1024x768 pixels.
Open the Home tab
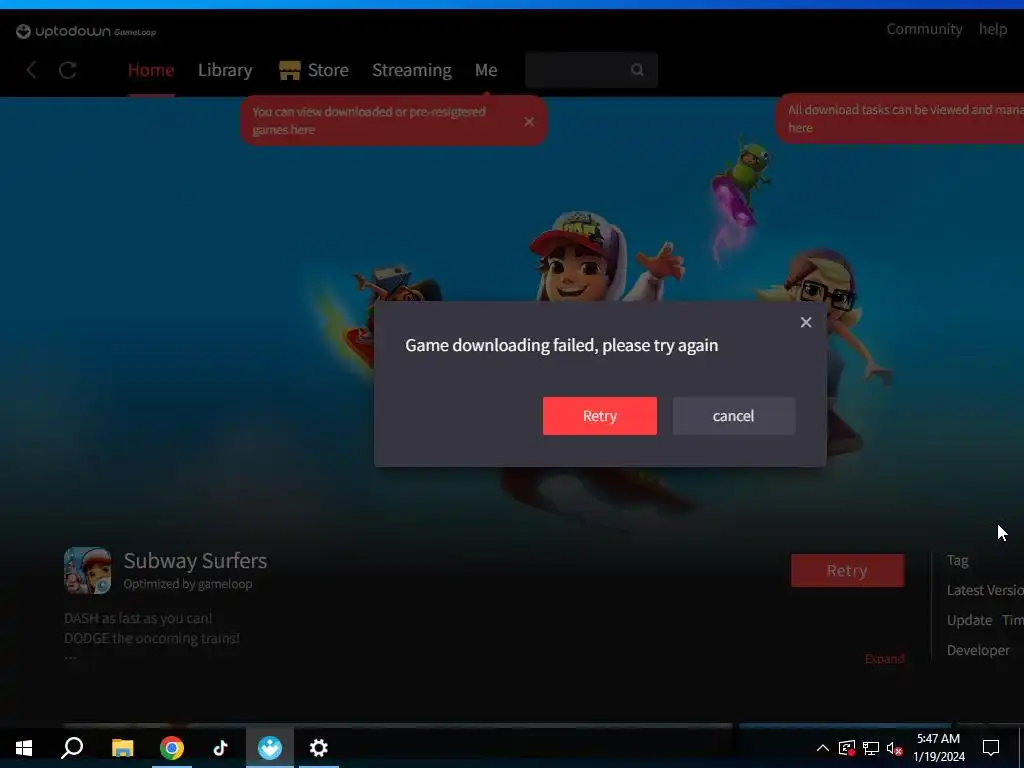click(151, 70)
